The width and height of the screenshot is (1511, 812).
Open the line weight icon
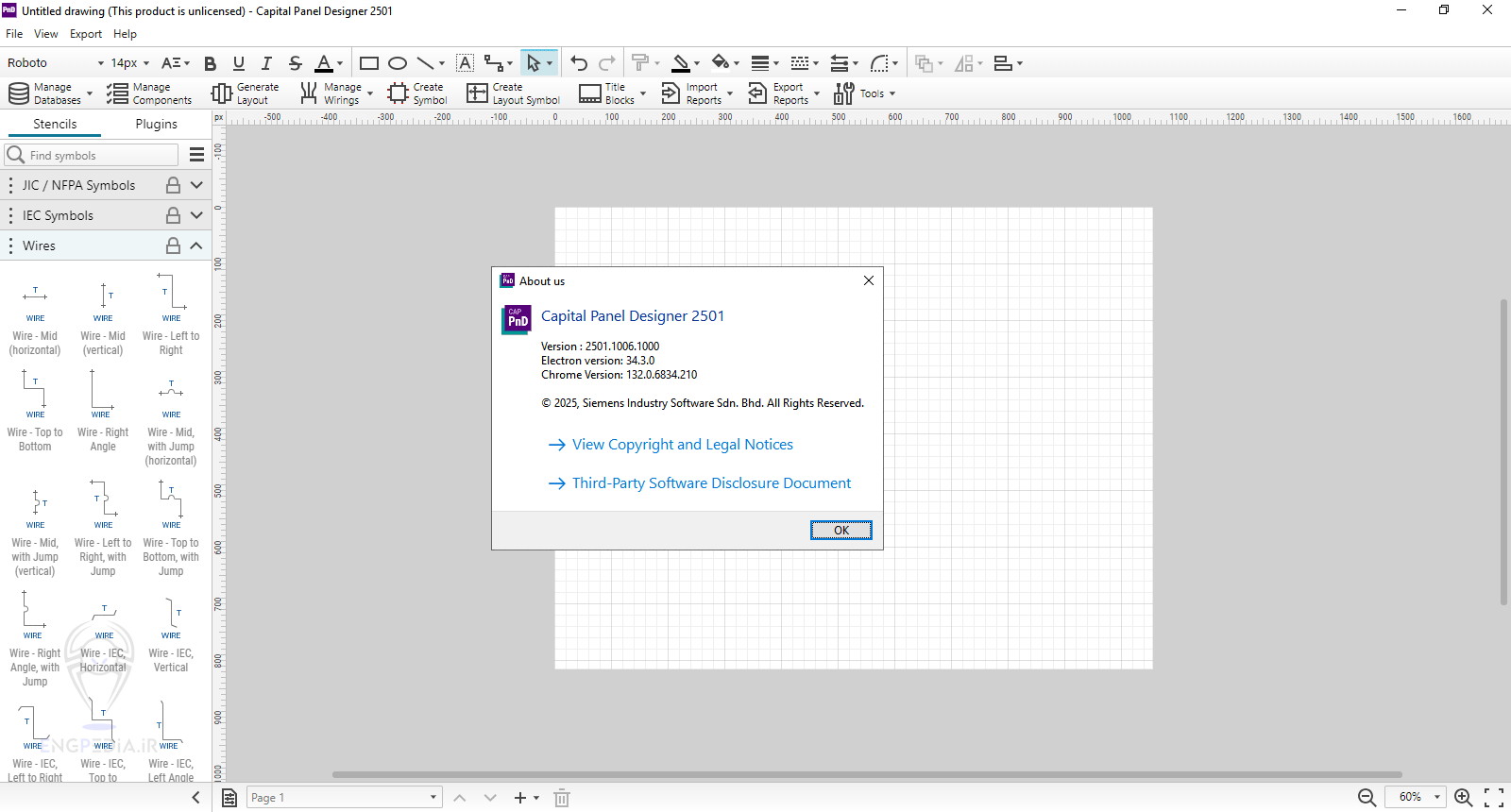760,63
